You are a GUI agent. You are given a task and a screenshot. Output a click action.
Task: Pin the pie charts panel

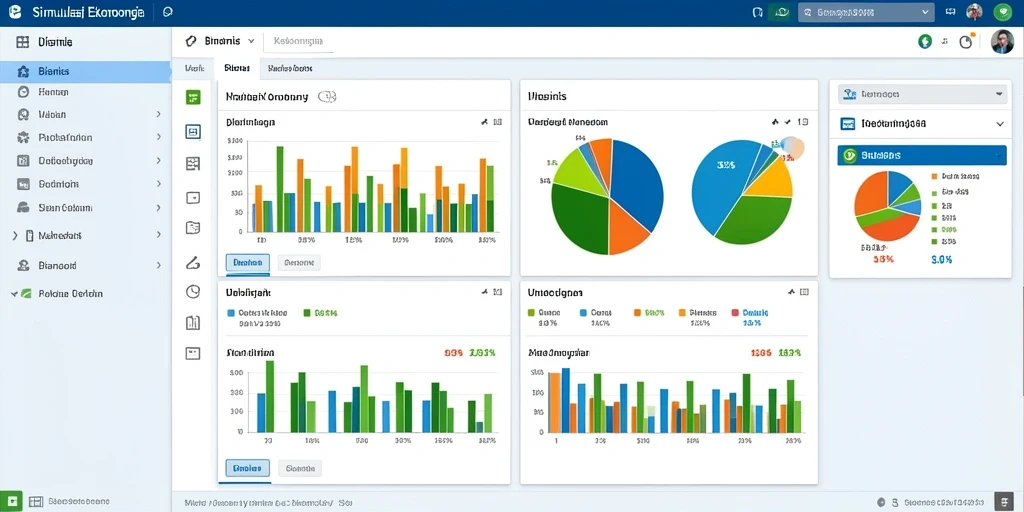pos(775,121)
